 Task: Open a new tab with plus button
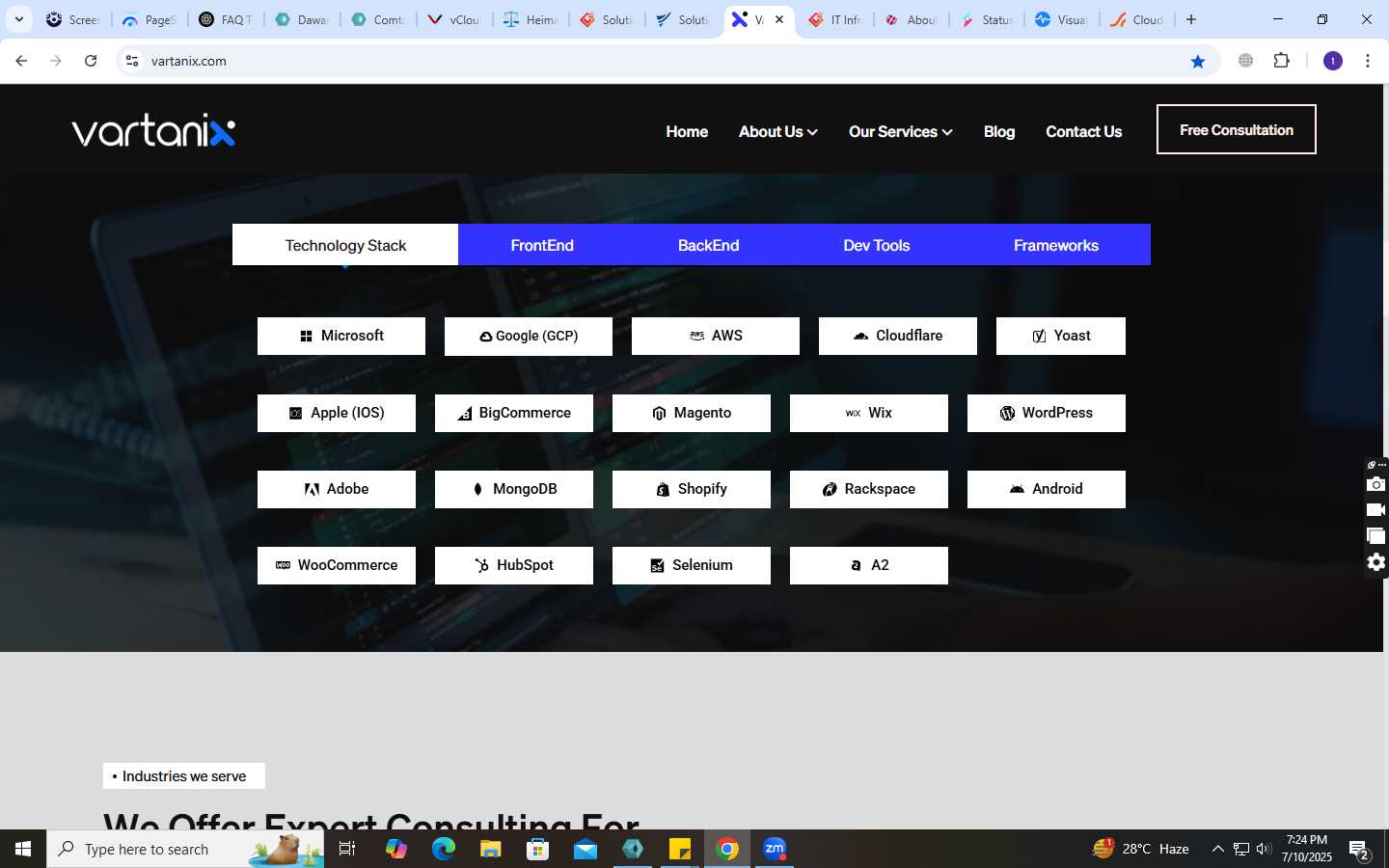point(1191,19)
